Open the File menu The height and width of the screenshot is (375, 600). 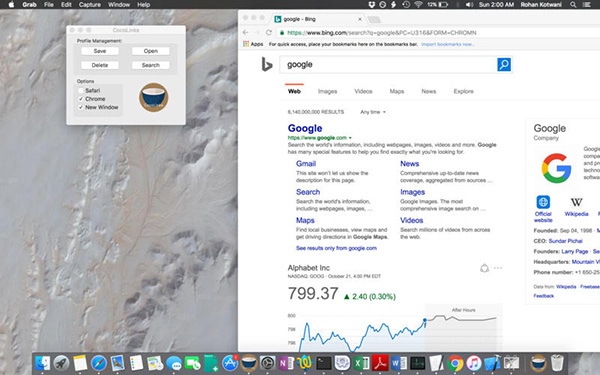49,5
